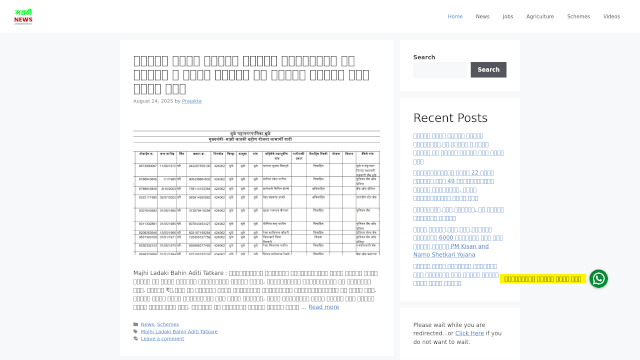Click the yellow WhatsApp group join banner
The image size is (640, 360).
542,279
